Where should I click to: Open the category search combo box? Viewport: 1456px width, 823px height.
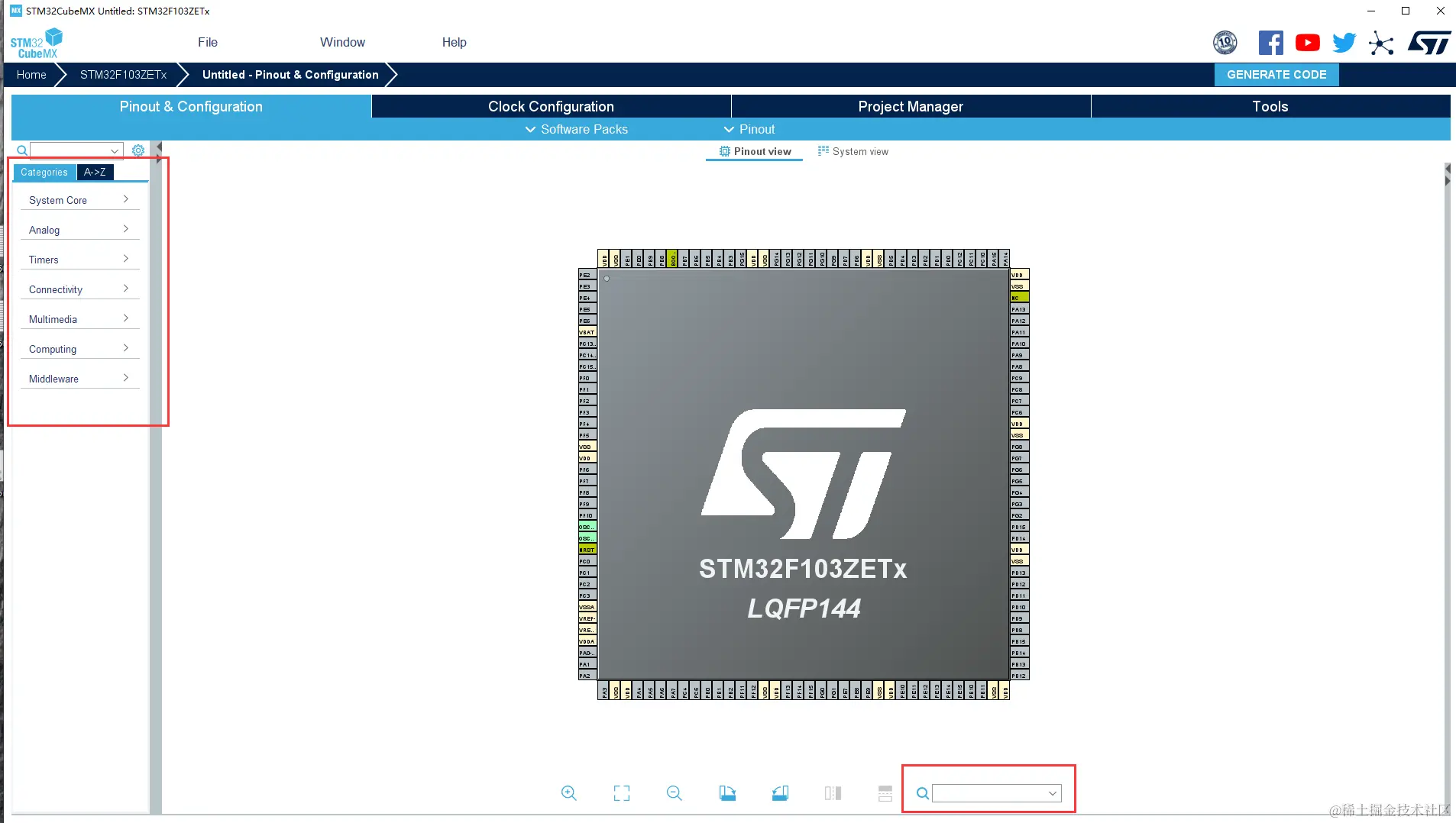pos(76,150)
